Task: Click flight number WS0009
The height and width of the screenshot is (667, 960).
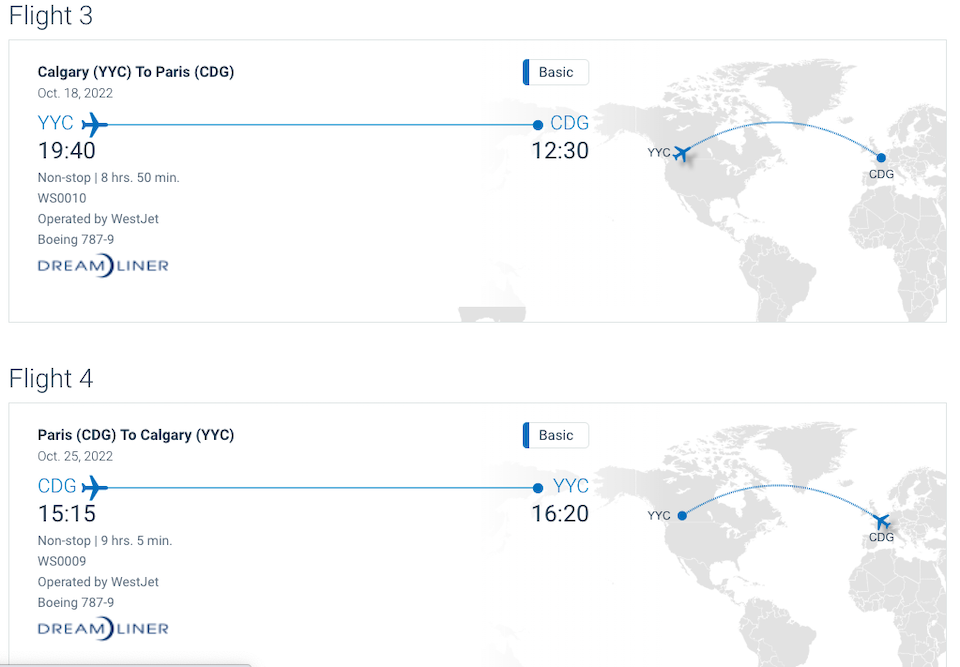Action: tap(62, 561)
